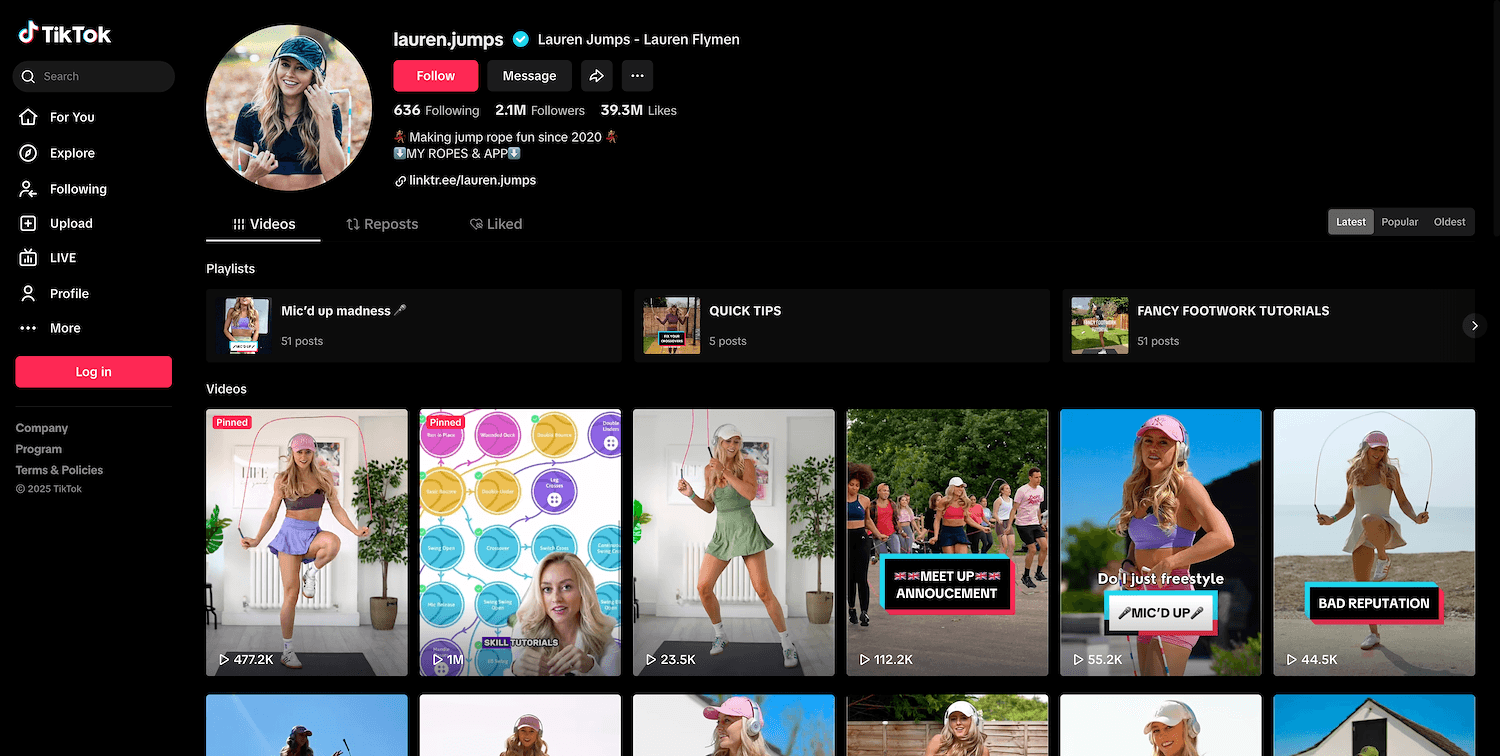
Task: Select the Latest sort option
Action: [1350, 222]
